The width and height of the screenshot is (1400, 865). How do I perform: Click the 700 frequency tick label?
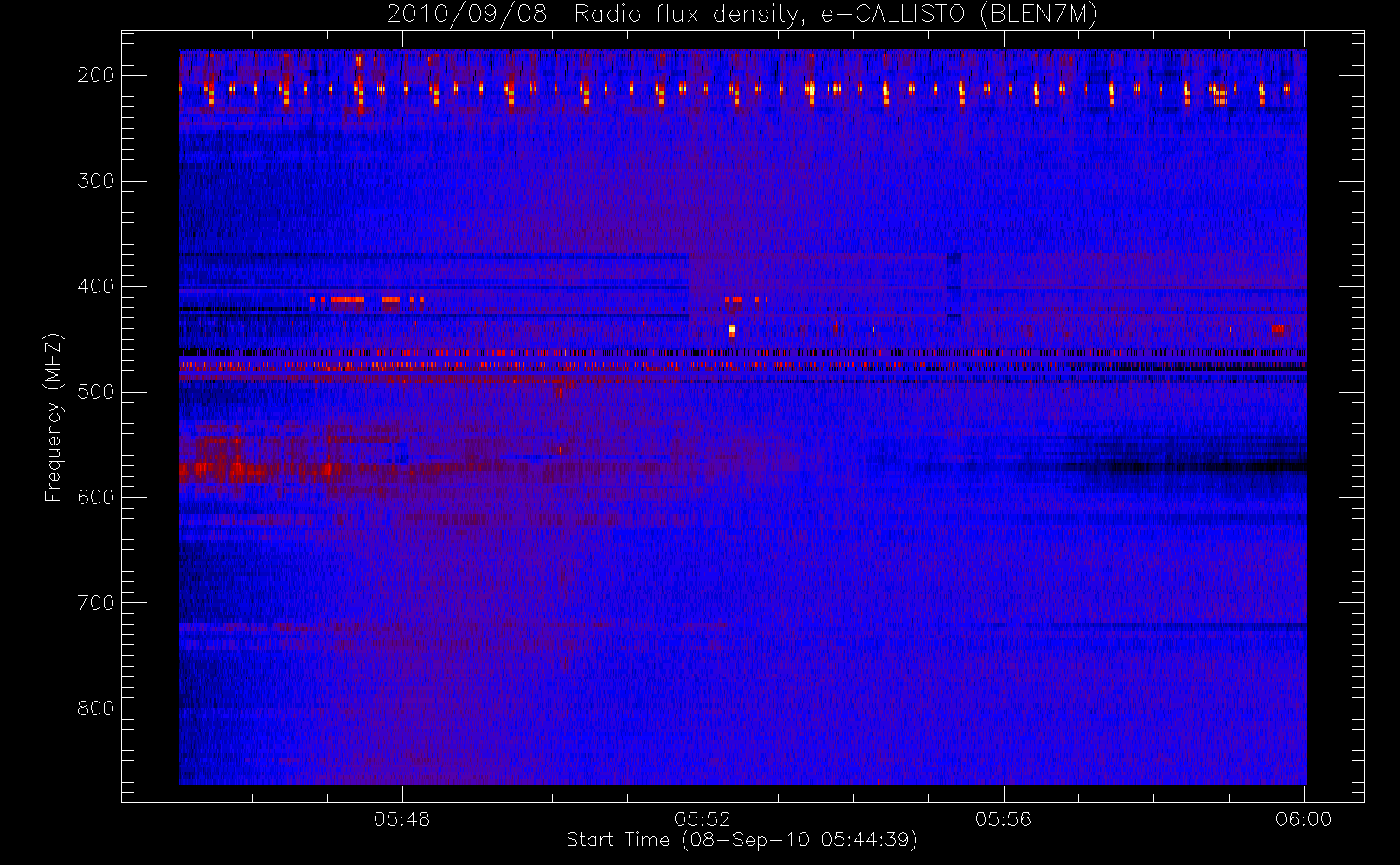(96, 603)
